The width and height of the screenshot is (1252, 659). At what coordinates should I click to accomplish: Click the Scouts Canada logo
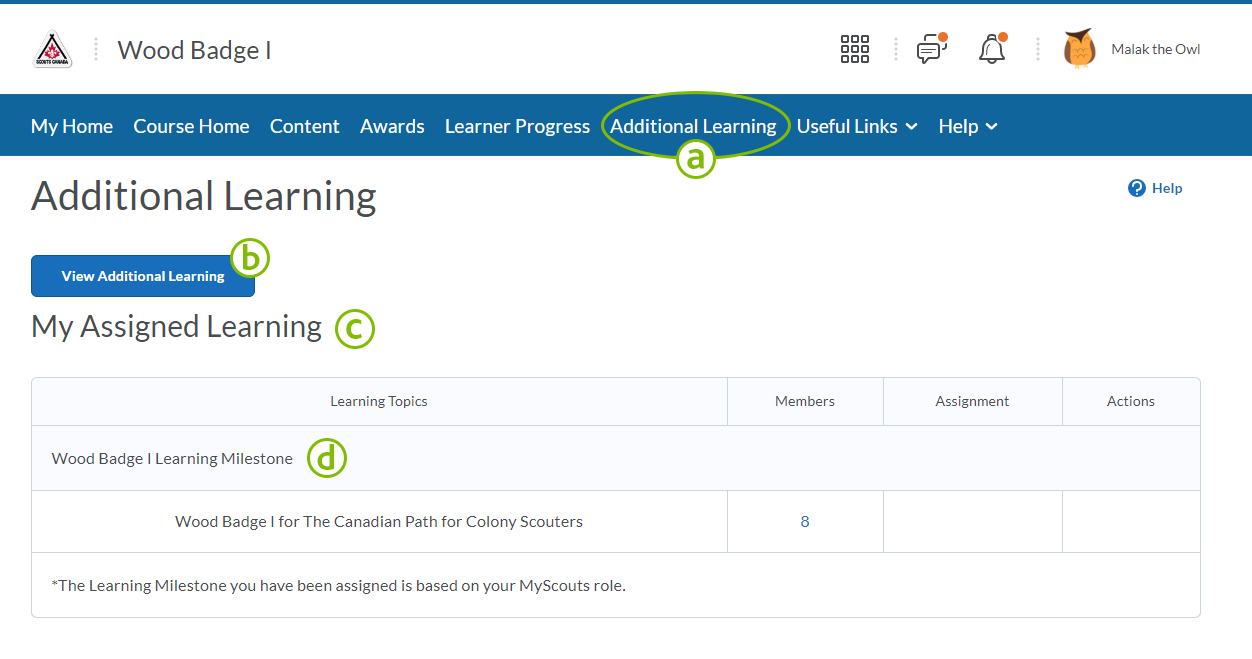tap(52, 50)
